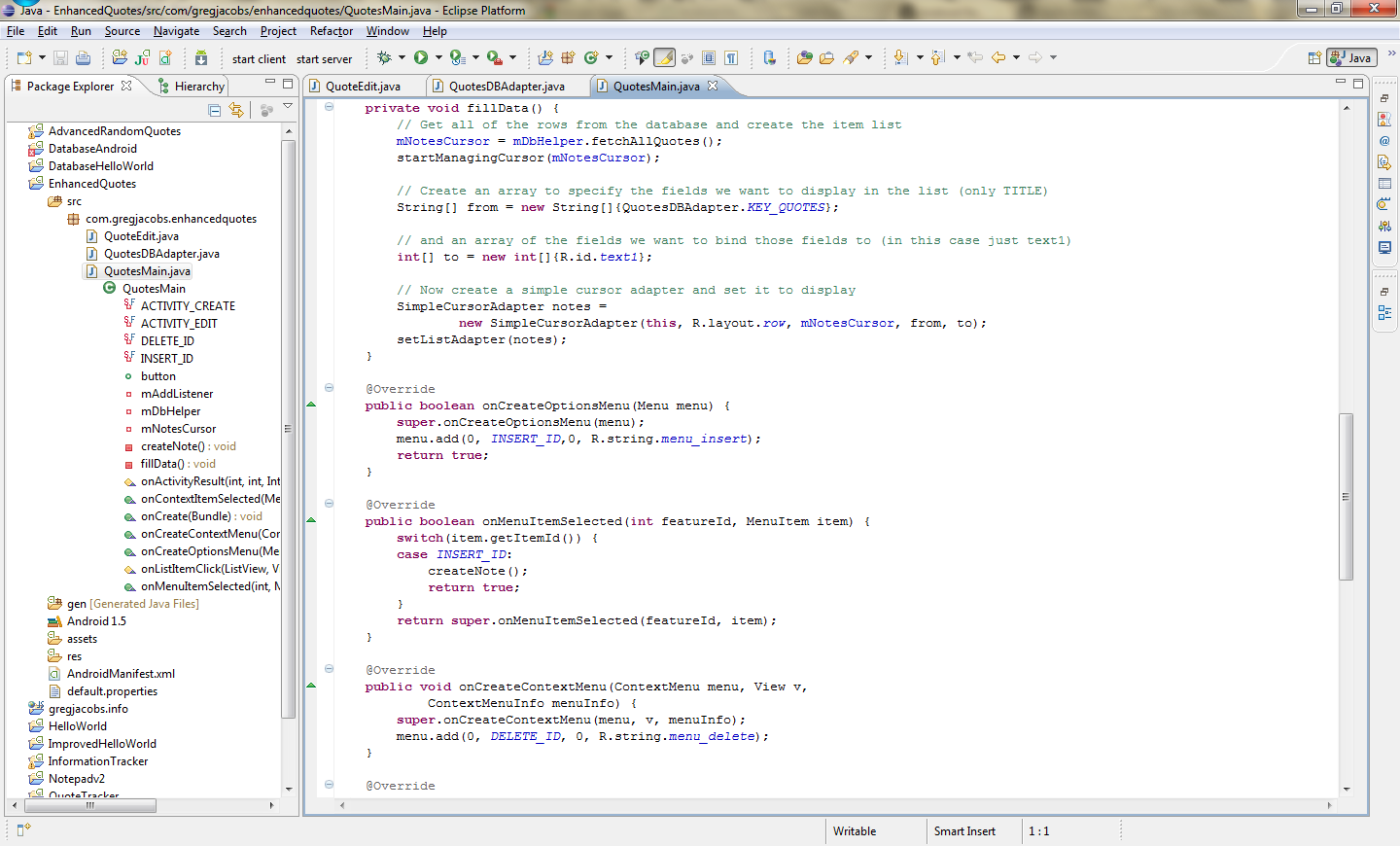Select AndroidManifest.xml in Package Explorer
The width and height of the screenshot is (1400, 846).
[121, 674]
